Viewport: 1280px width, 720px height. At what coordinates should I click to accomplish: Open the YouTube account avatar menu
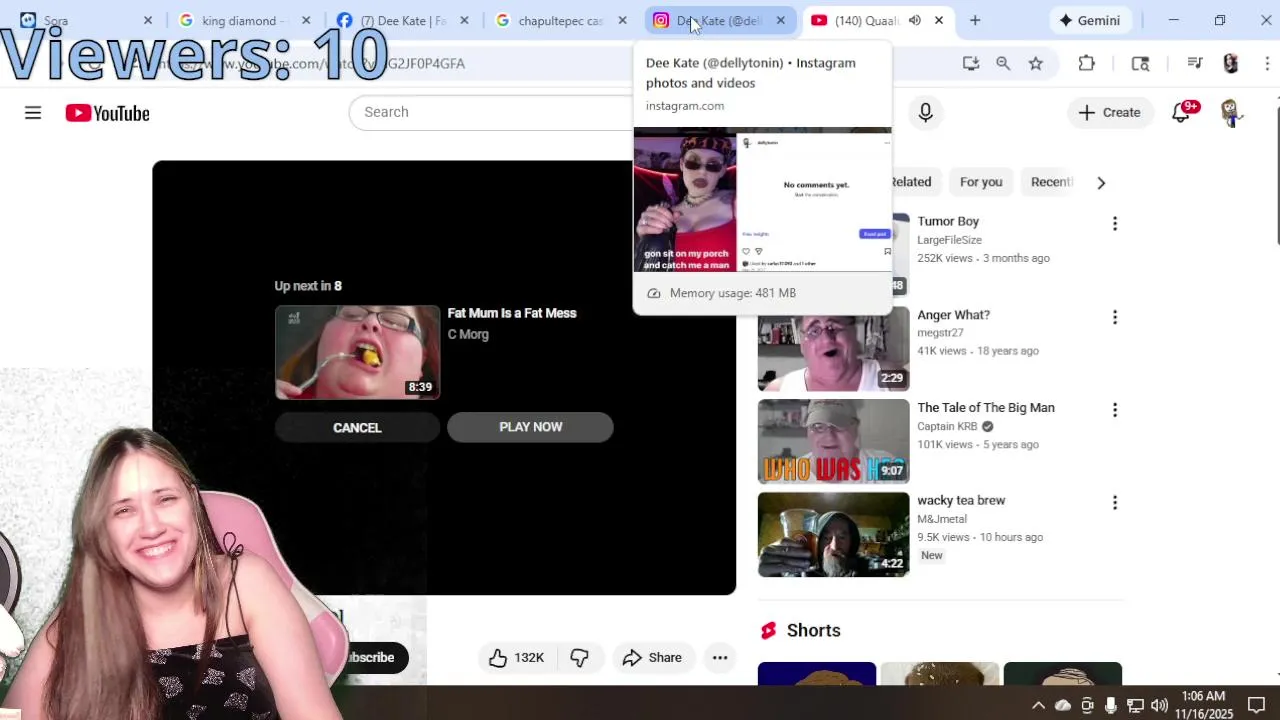click(1230, 113)
